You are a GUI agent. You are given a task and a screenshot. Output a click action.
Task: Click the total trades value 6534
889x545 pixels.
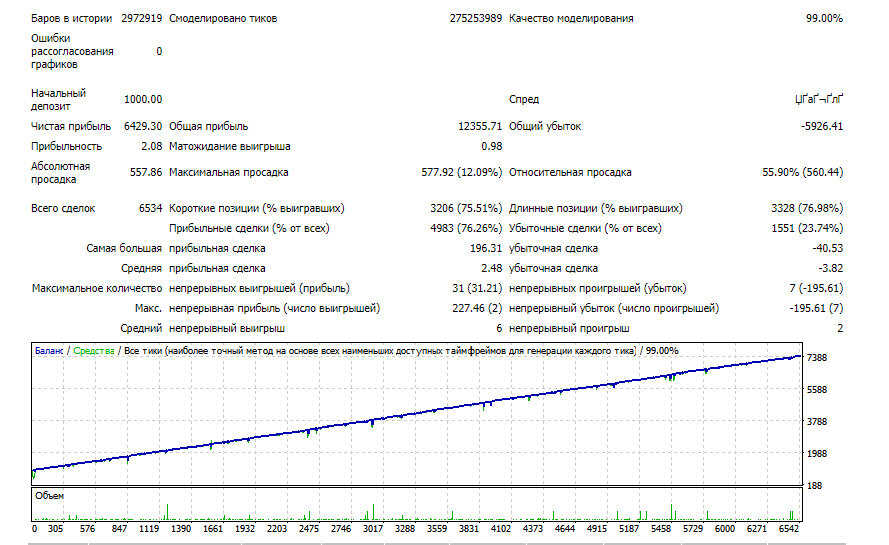click(x=150, y=208)
